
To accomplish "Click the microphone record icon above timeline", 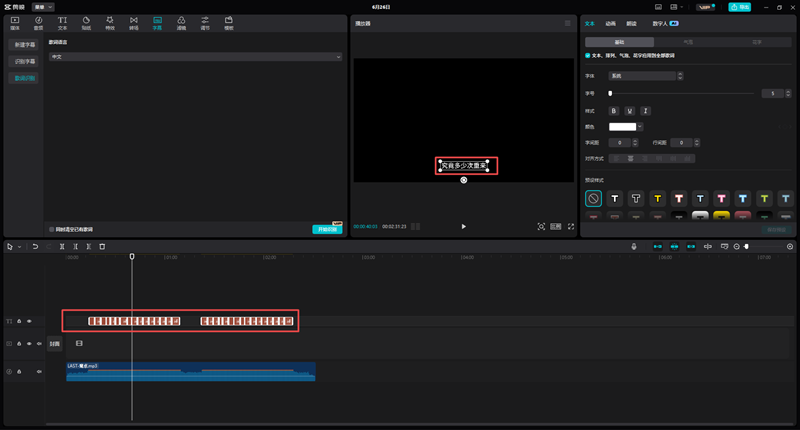I will coord(633,246).
